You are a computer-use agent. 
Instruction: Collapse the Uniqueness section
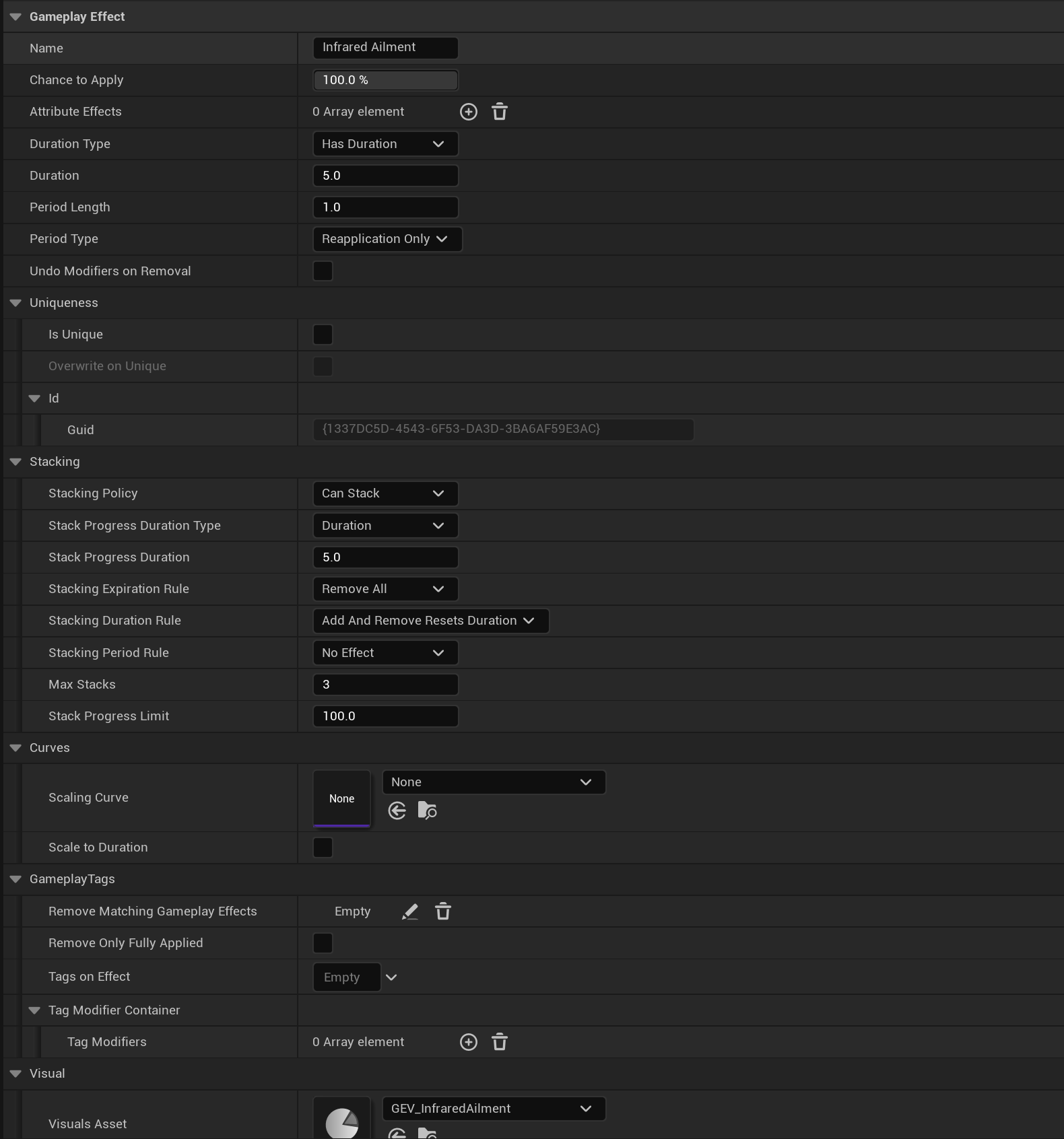click(x=15, y=303)
